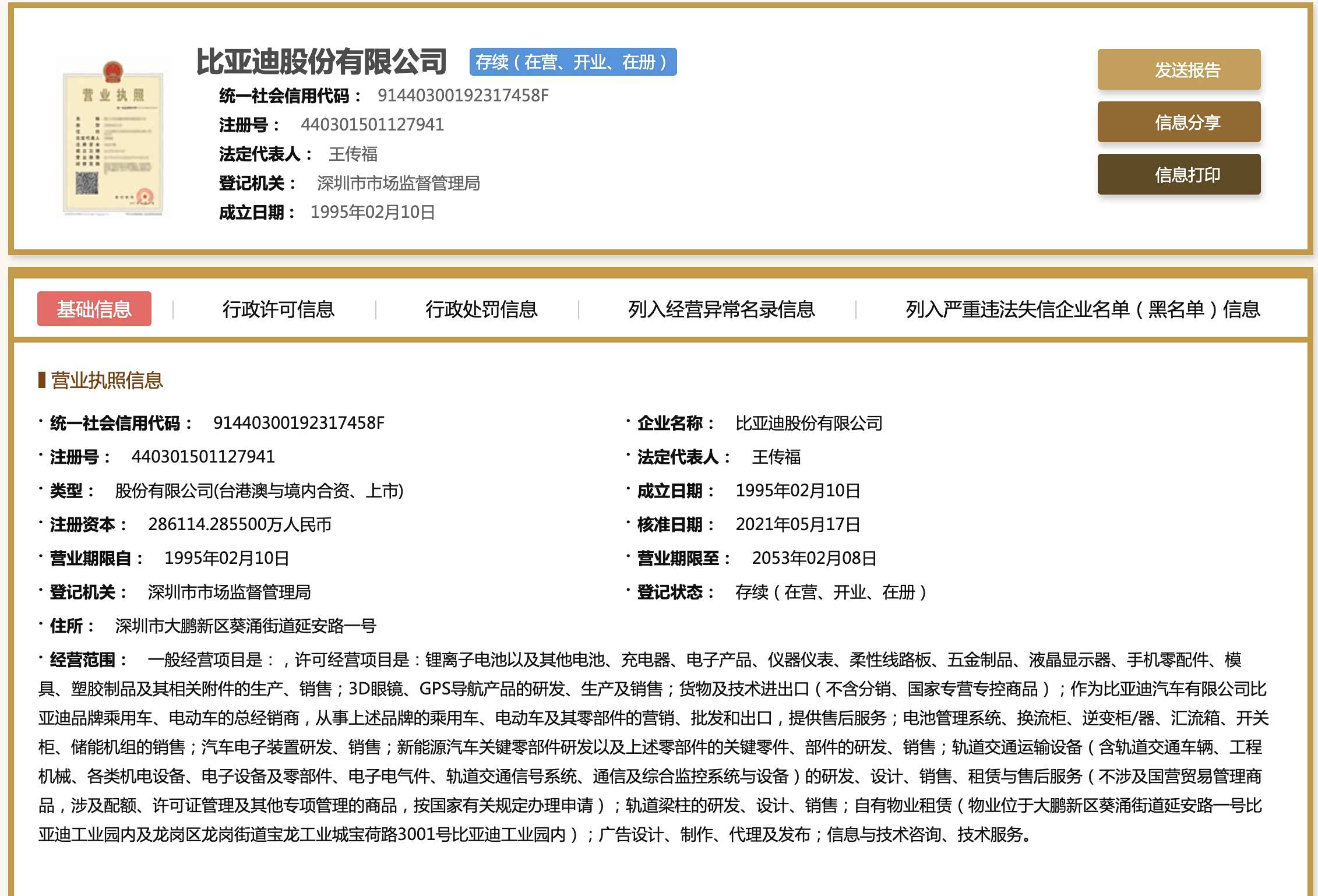The width and height of the screenshot is (1318, 896).
Task: Click the registered capital value 286114.285500万人民币
Action: pyautogui.click(x=239, y=524)
